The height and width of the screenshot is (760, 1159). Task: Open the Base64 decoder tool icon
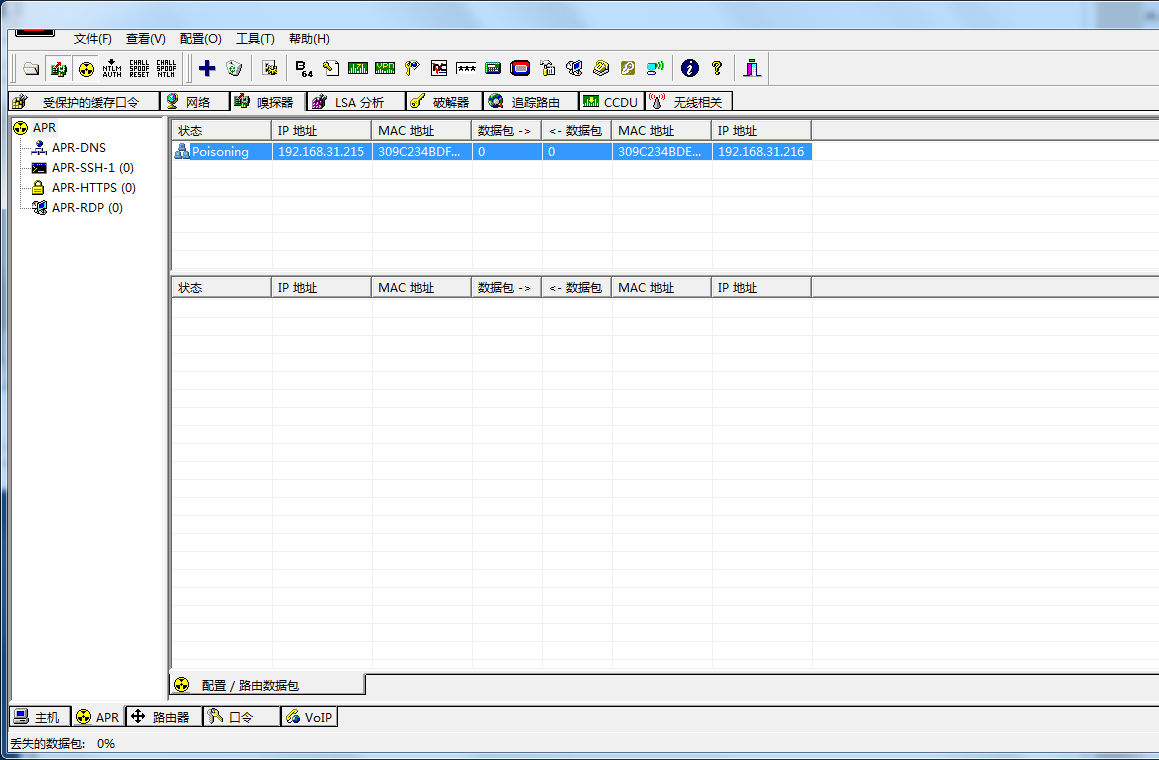(x=304, y=68)
